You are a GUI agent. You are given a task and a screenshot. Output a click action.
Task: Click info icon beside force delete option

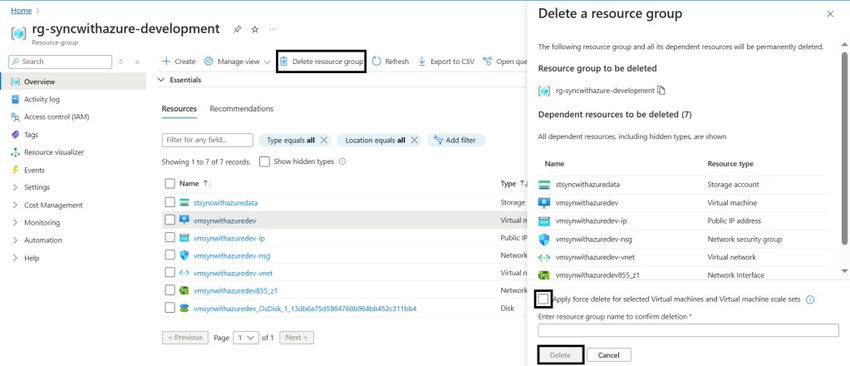810,299
